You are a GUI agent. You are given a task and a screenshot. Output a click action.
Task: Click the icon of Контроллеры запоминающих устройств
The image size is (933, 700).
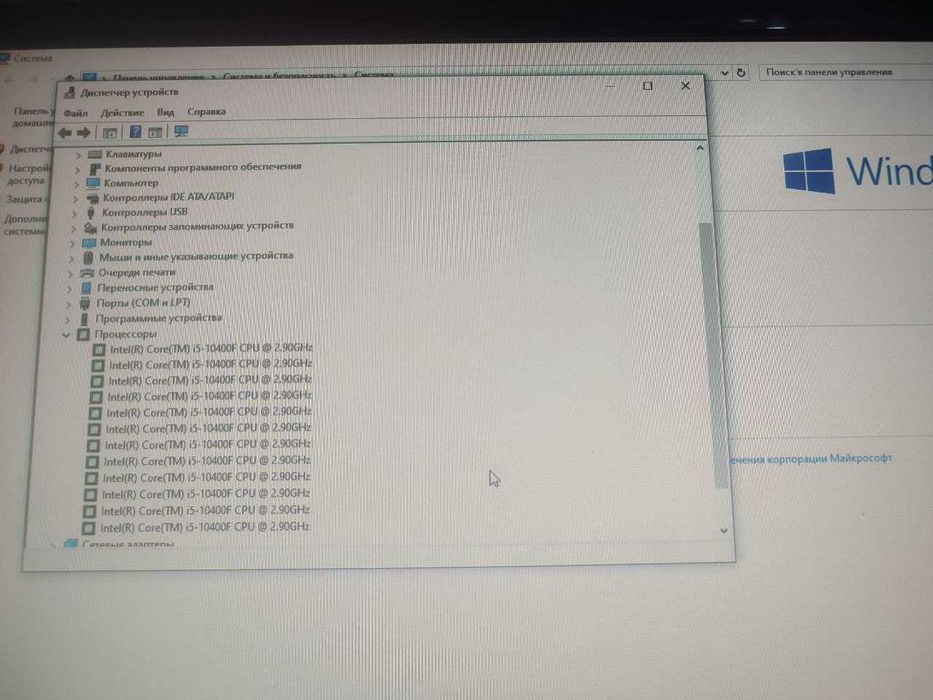coord(90,227)
